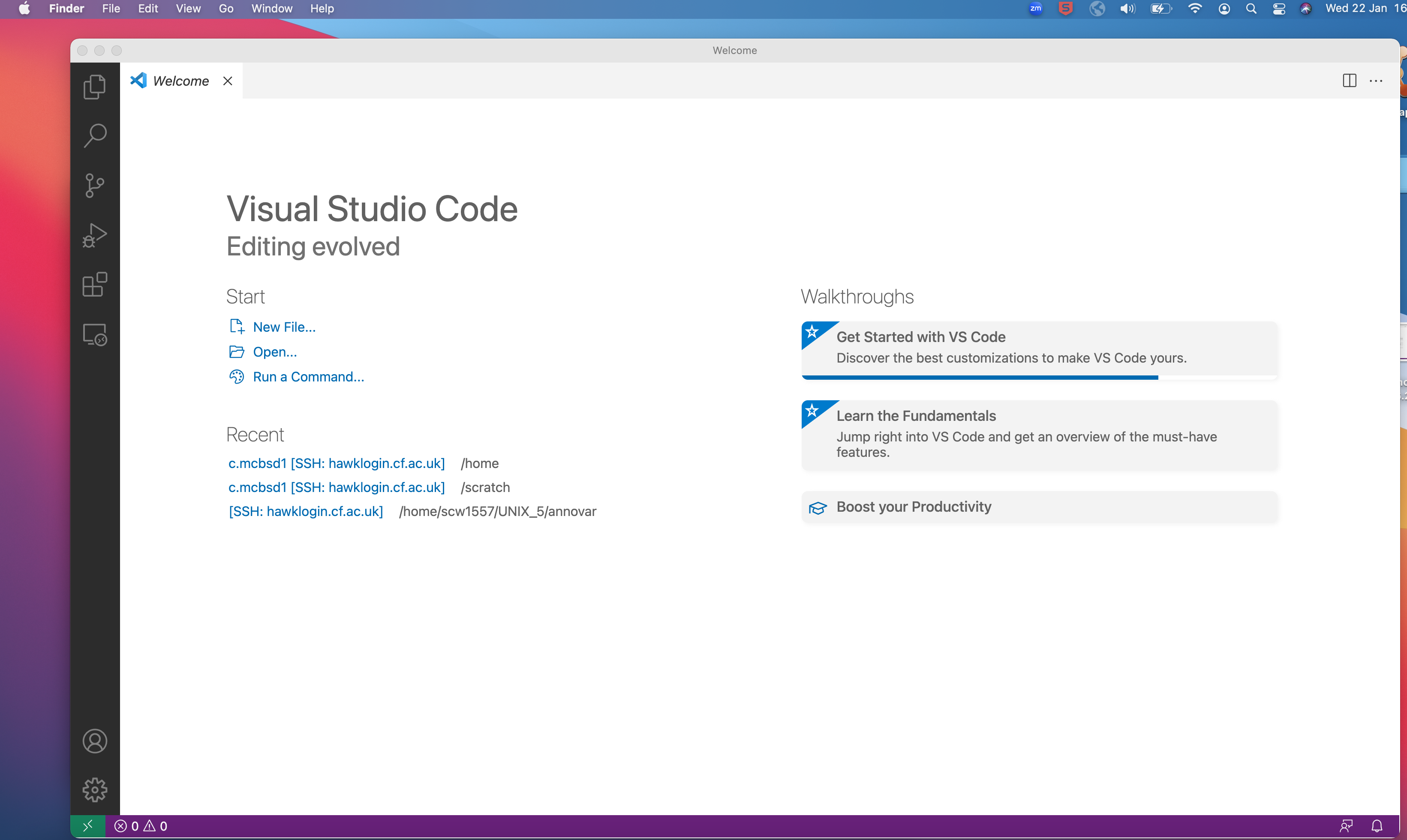Open the Finder menu

(66, 9)
